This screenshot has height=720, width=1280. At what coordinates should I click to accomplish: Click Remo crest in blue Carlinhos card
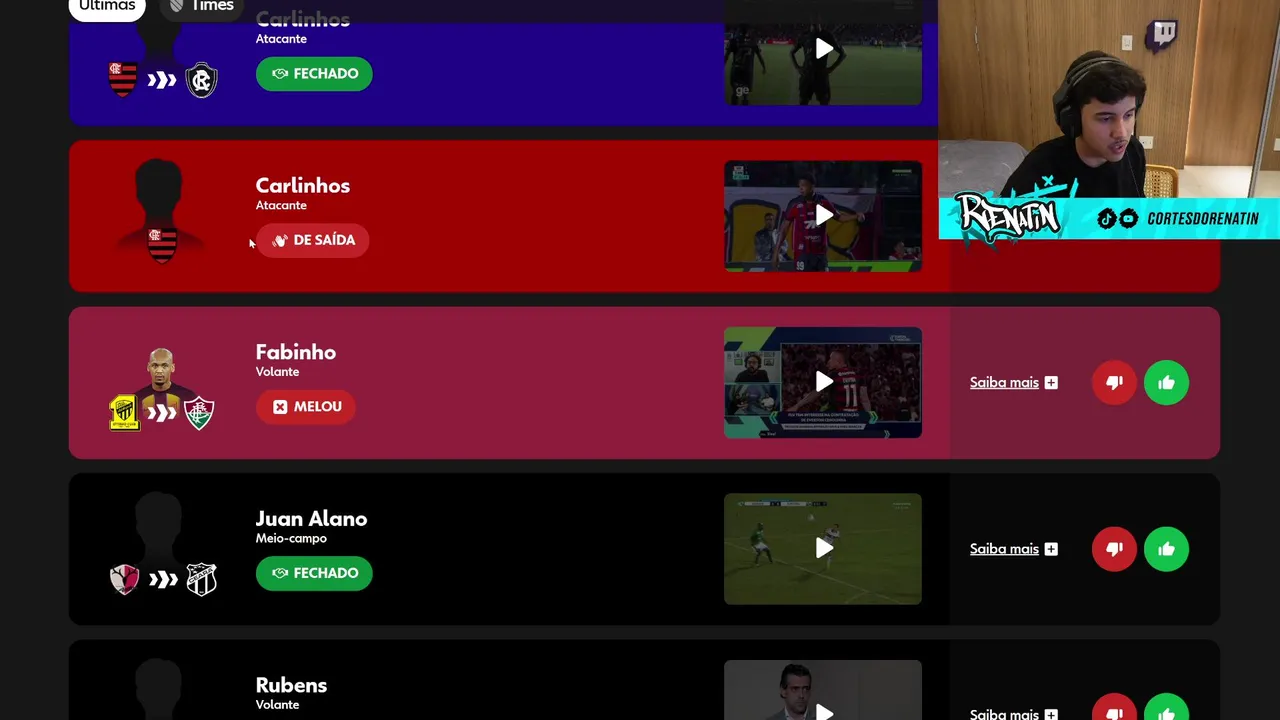(x=201, y=79)
